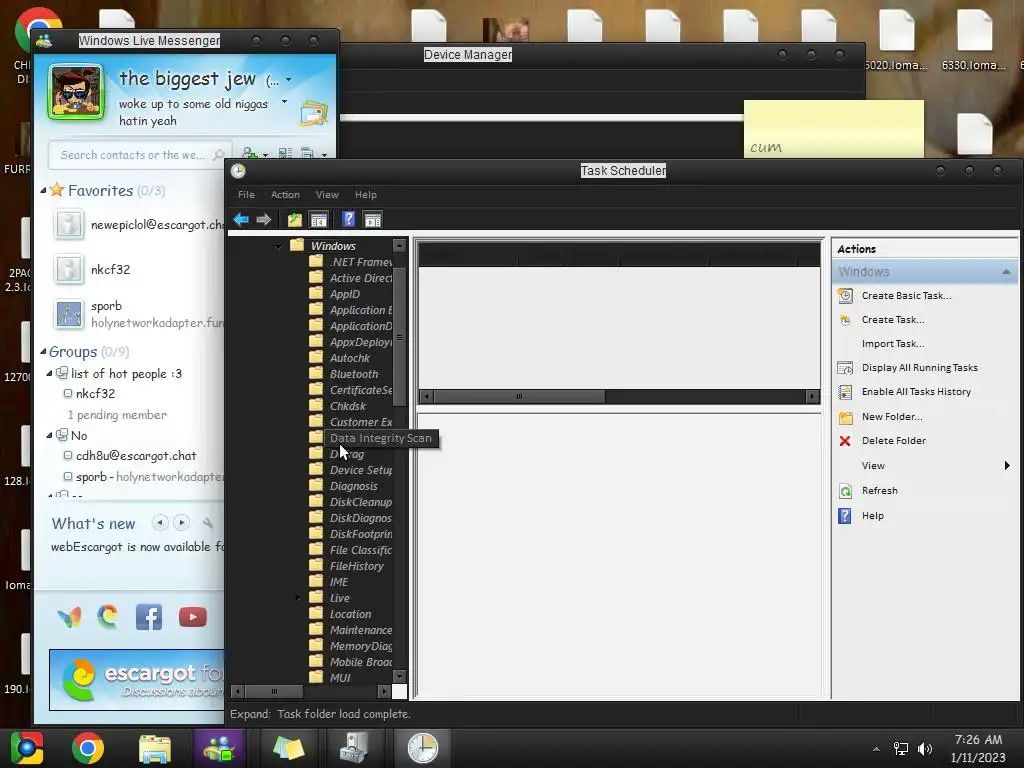Collapse the Groups section in Messenger
This screenshot has height=768, width=1024.
[44, 352]
